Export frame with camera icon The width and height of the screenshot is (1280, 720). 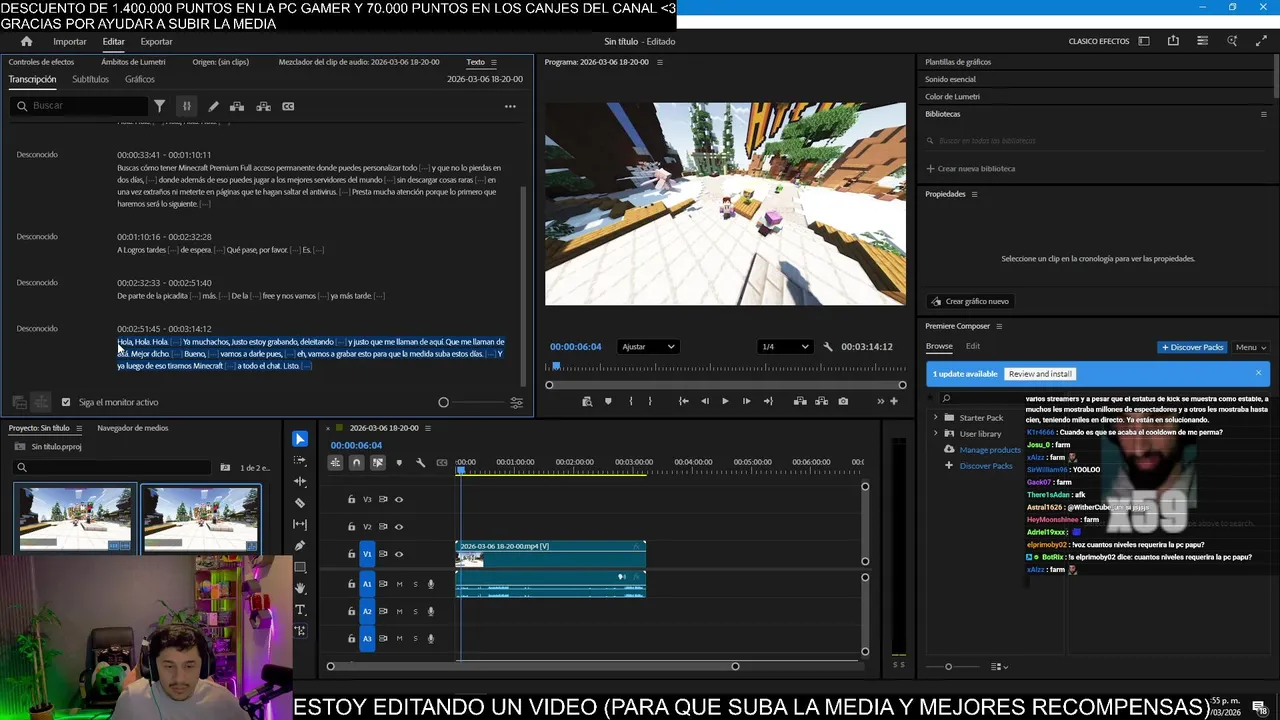[843, 401]
